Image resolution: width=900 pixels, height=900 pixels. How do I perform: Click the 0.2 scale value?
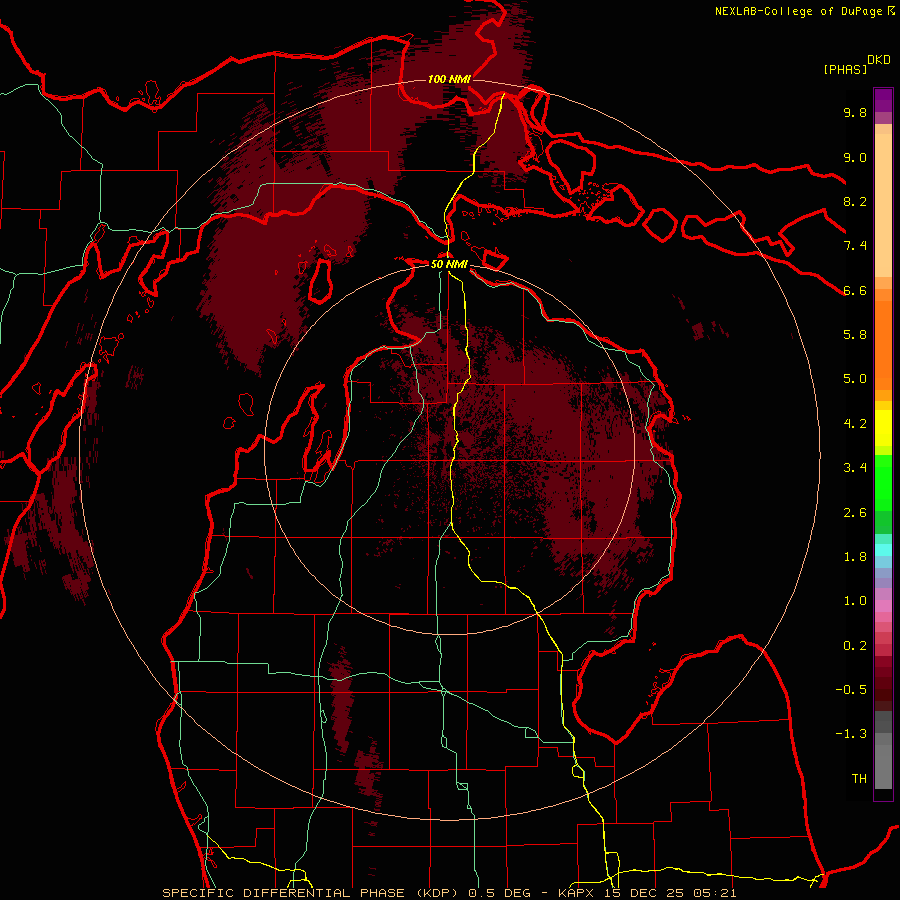855,646
